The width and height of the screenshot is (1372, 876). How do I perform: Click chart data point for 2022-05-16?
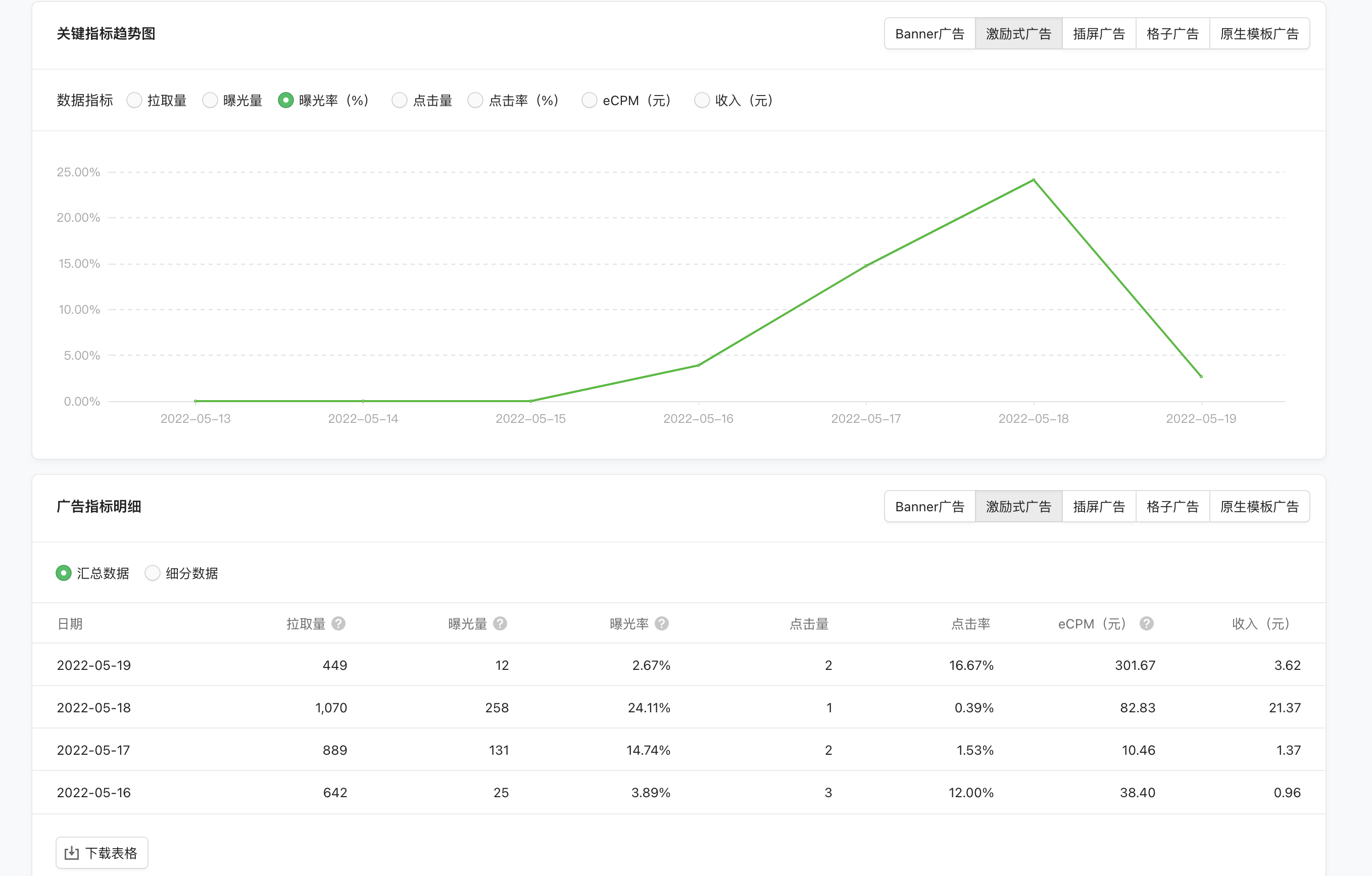[x=699, y=365]
